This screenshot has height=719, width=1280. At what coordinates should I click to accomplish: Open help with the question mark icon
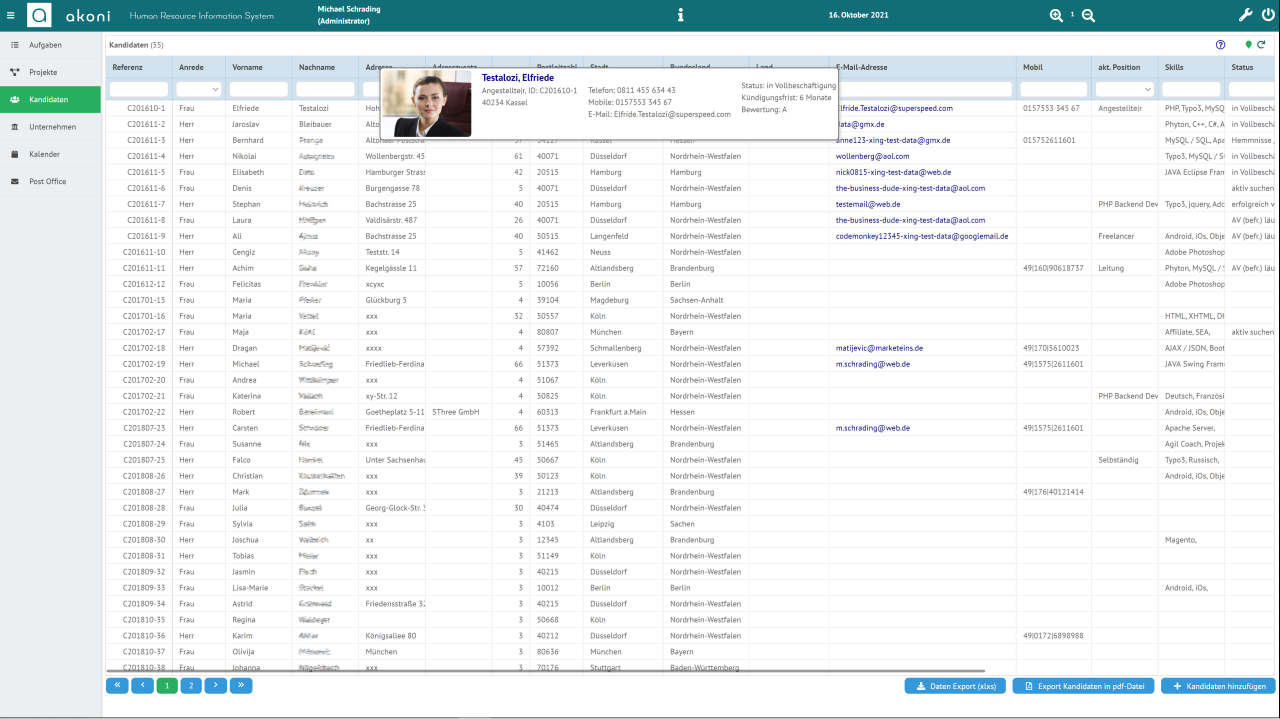pos(1220,45)
